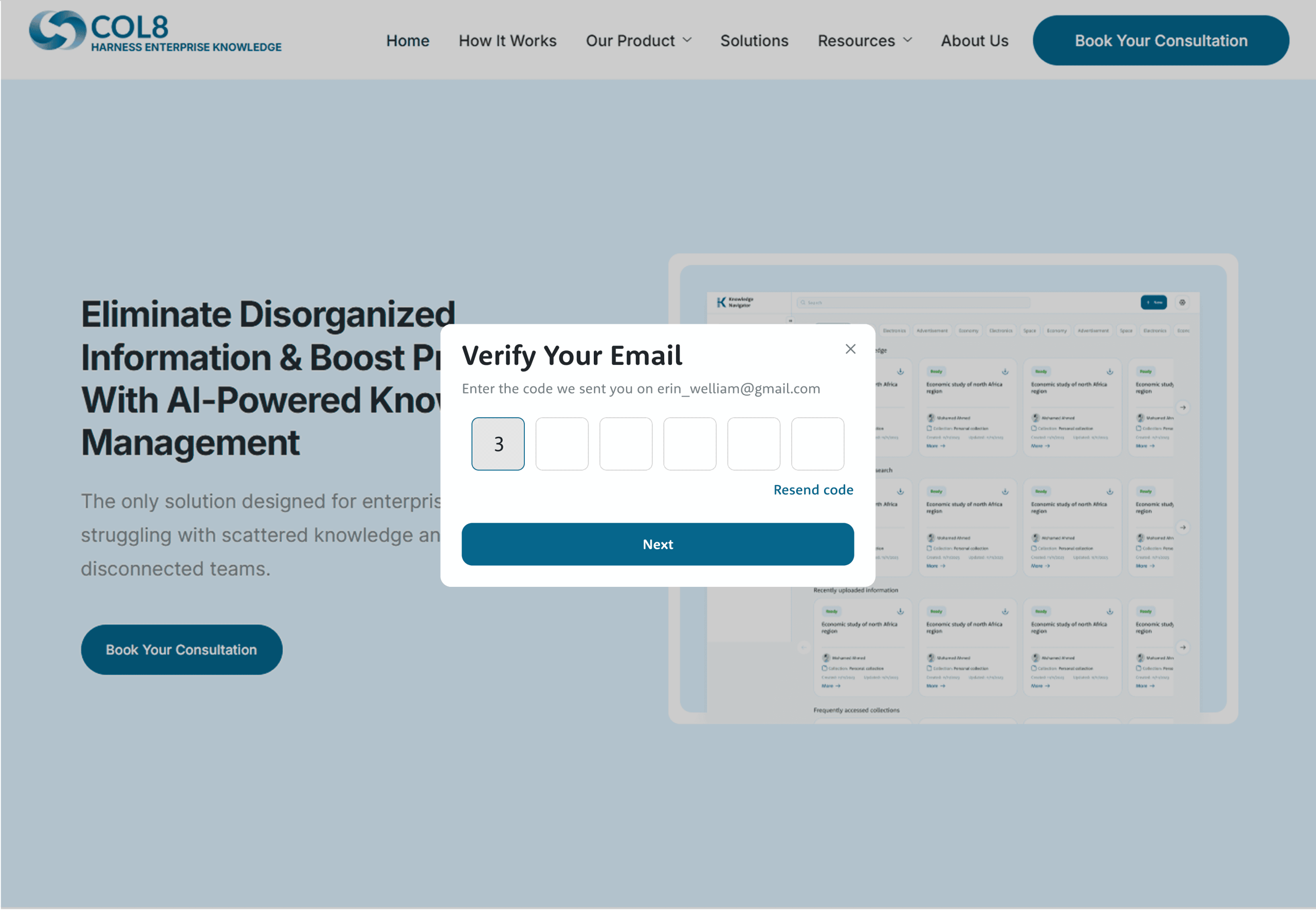Select the third verification code box
This screenshot has width=1316, height=910.
pyautogui.click(x=626, y=443)
